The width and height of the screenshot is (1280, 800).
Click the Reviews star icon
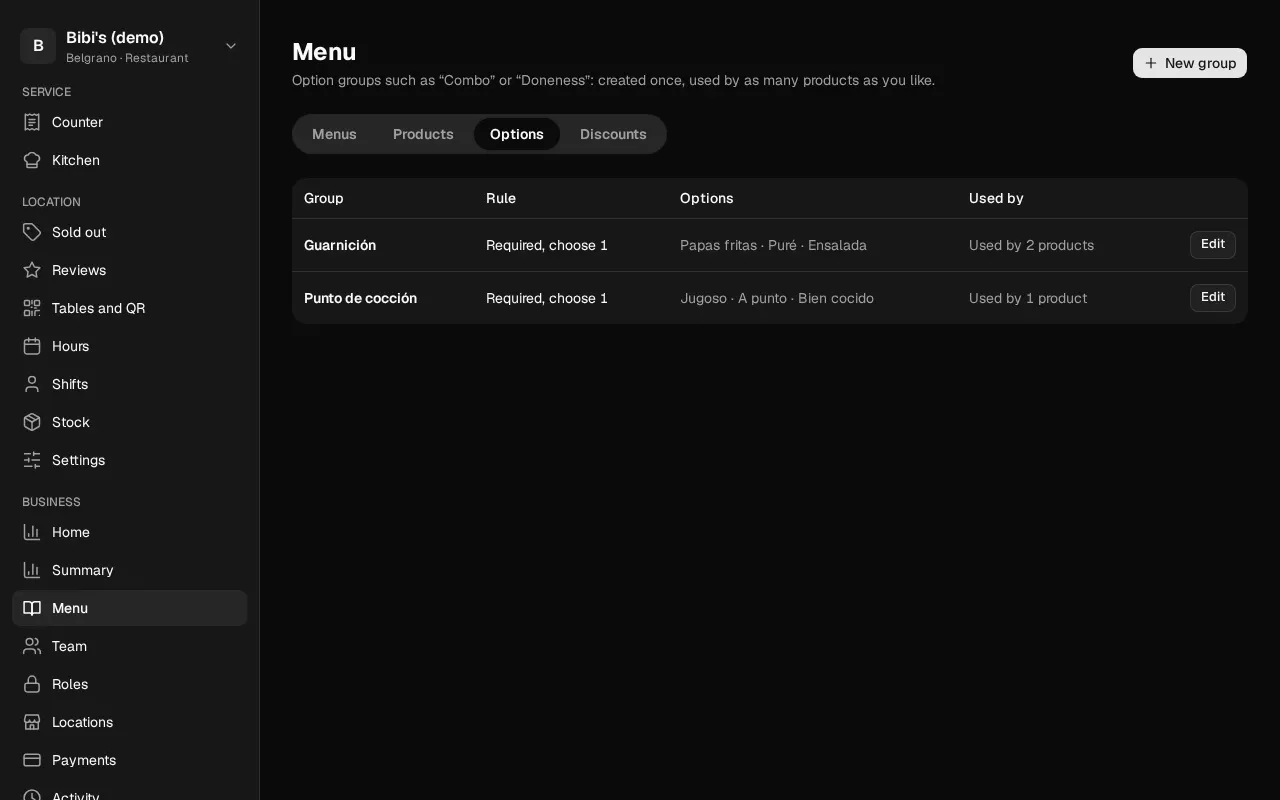pos(32,270)
